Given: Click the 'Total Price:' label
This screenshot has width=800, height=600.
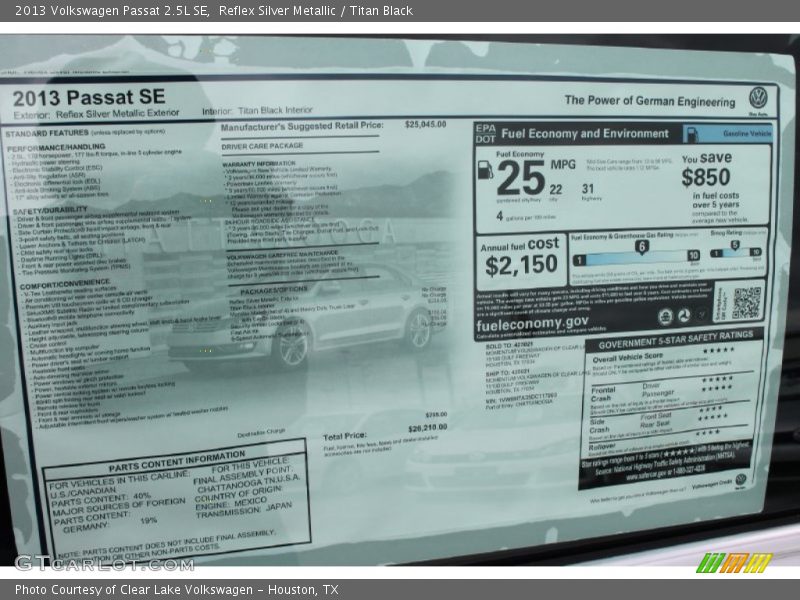Looking at the screenshot, I should tap(344, 436).
